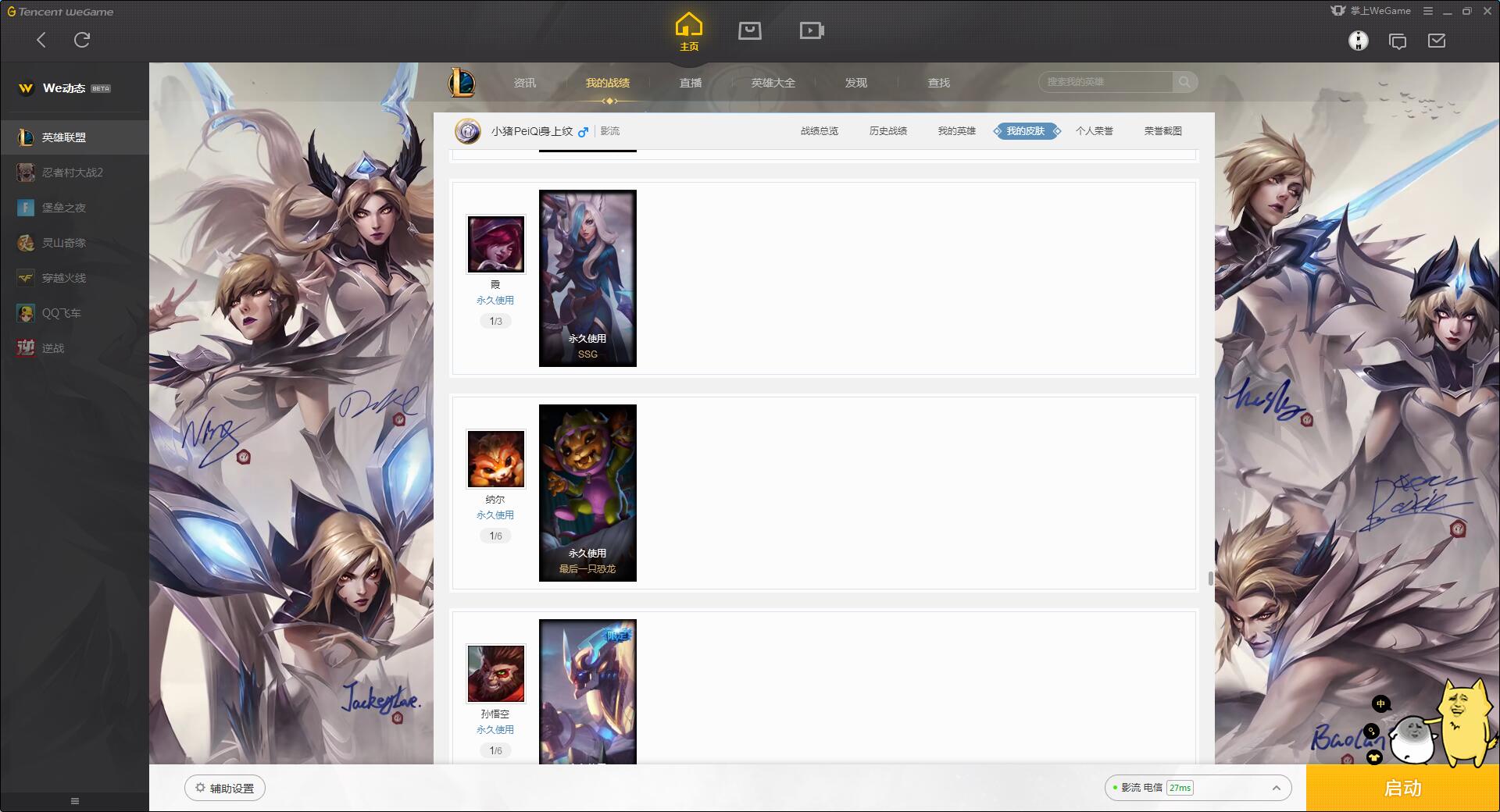Click the sidebar bottom collapse menu icon
The width and height of the screenshot is (1500, 812).
[x=75, y=801]
